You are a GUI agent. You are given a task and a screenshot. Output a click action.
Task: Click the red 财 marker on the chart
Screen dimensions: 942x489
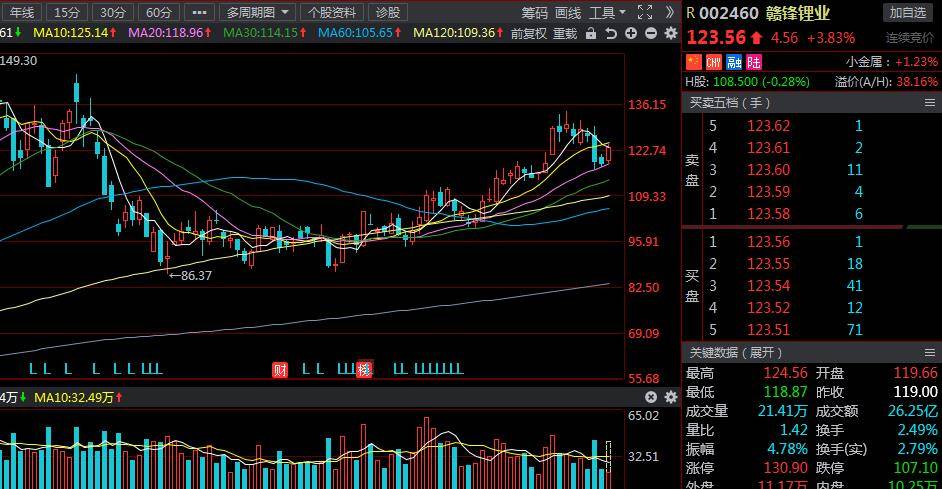[x=280, y=369]
